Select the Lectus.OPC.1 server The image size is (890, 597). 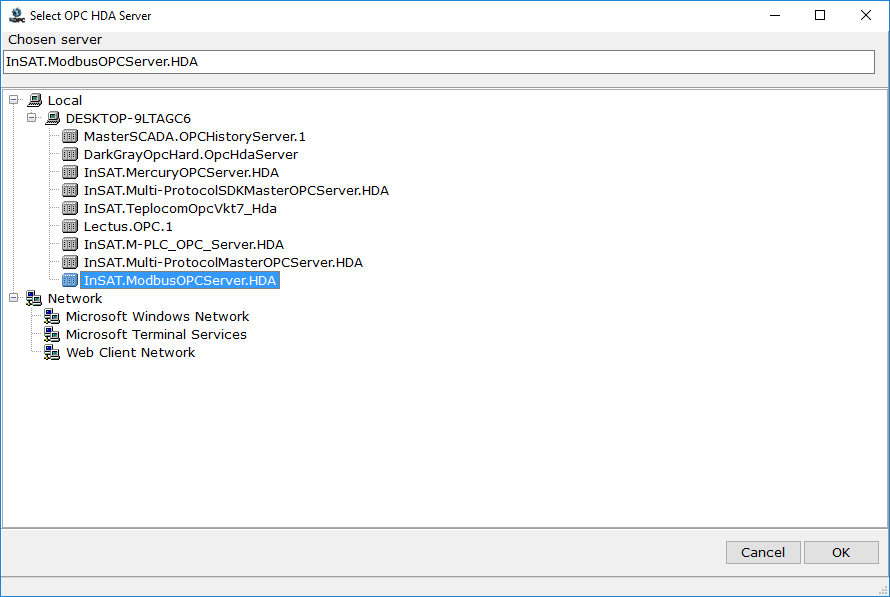pos(128,226)
